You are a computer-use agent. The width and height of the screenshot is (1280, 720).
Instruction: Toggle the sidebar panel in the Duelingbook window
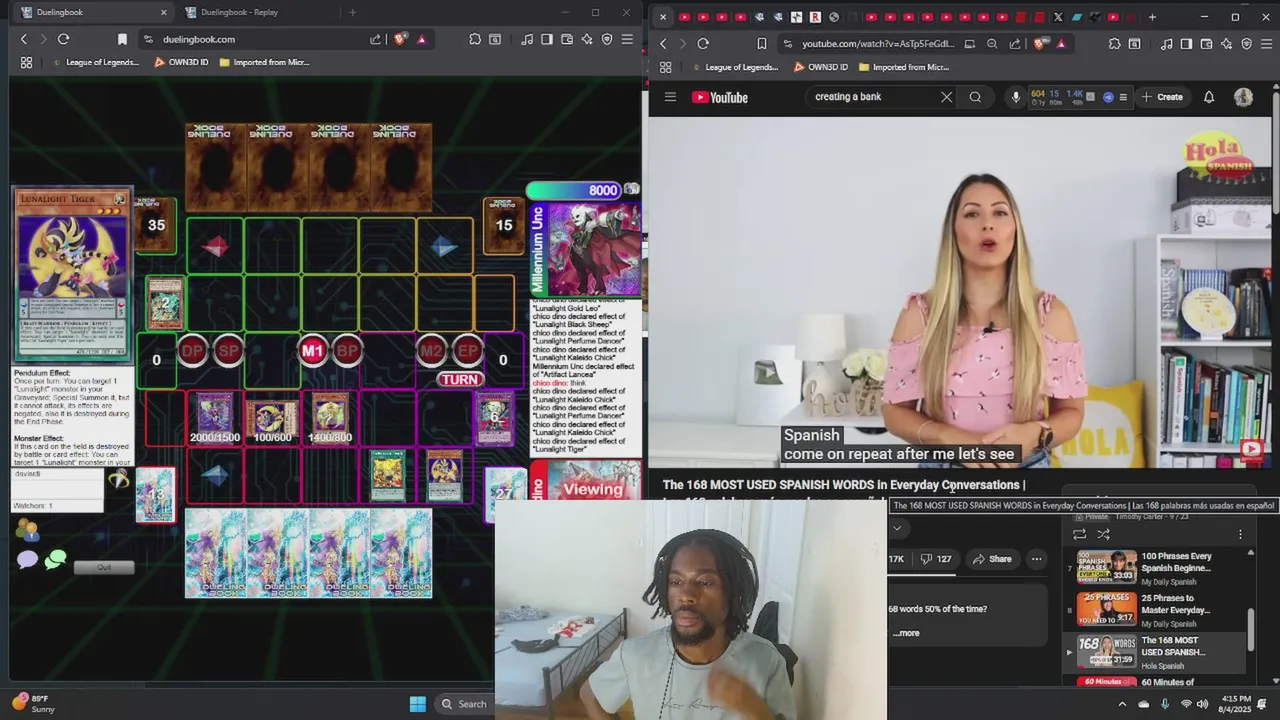tap(547, 39)
